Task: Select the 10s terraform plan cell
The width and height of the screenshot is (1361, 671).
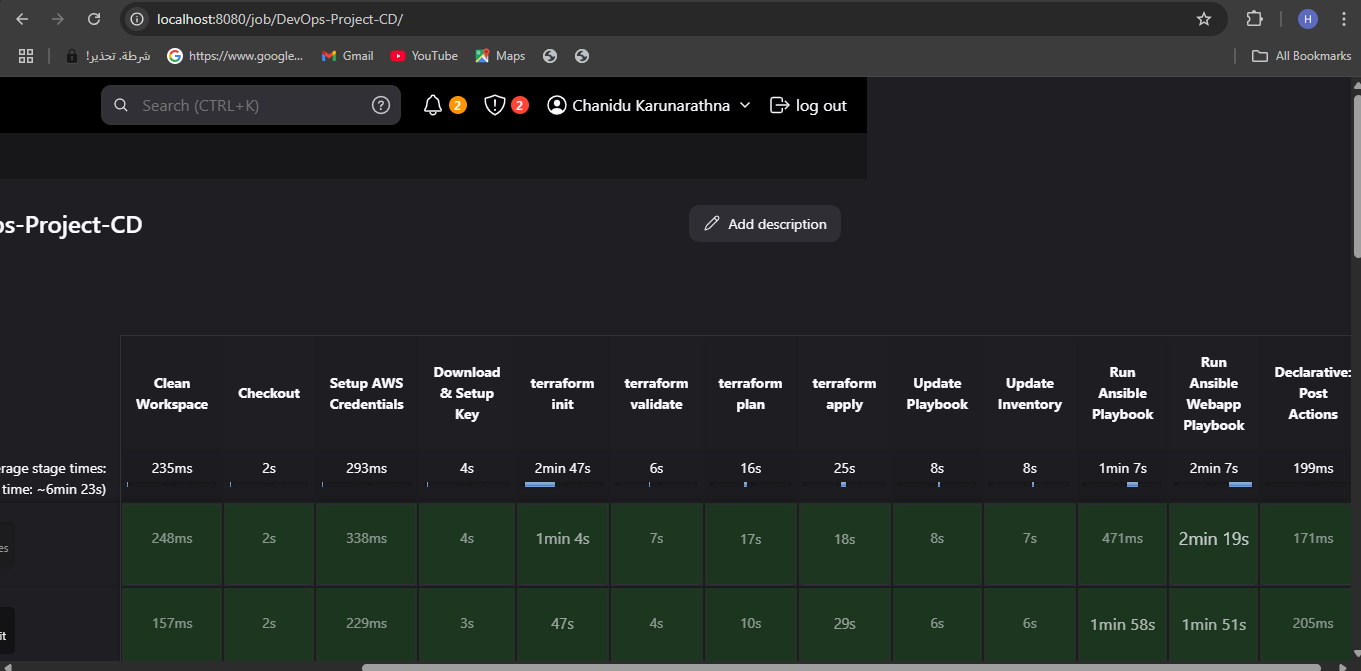Action: coord(751,624)
